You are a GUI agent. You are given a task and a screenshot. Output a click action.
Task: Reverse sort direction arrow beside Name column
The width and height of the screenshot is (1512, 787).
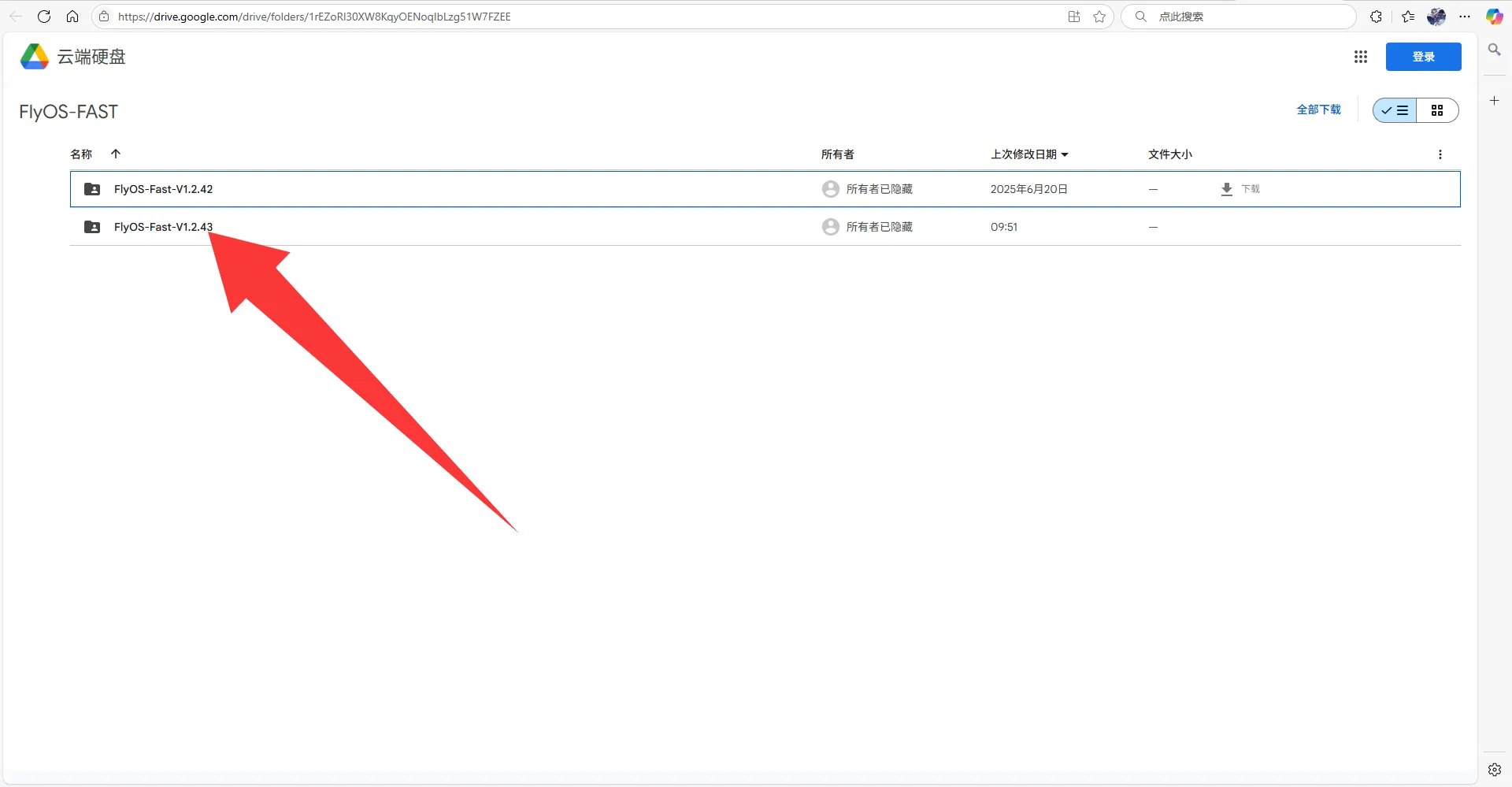coord(116,154)
